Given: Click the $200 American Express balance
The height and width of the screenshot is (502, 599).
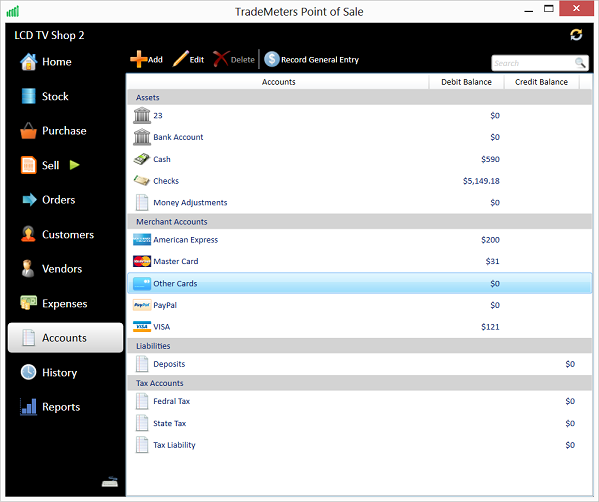Looking at the screenshot, I should (x=490, y=240).
